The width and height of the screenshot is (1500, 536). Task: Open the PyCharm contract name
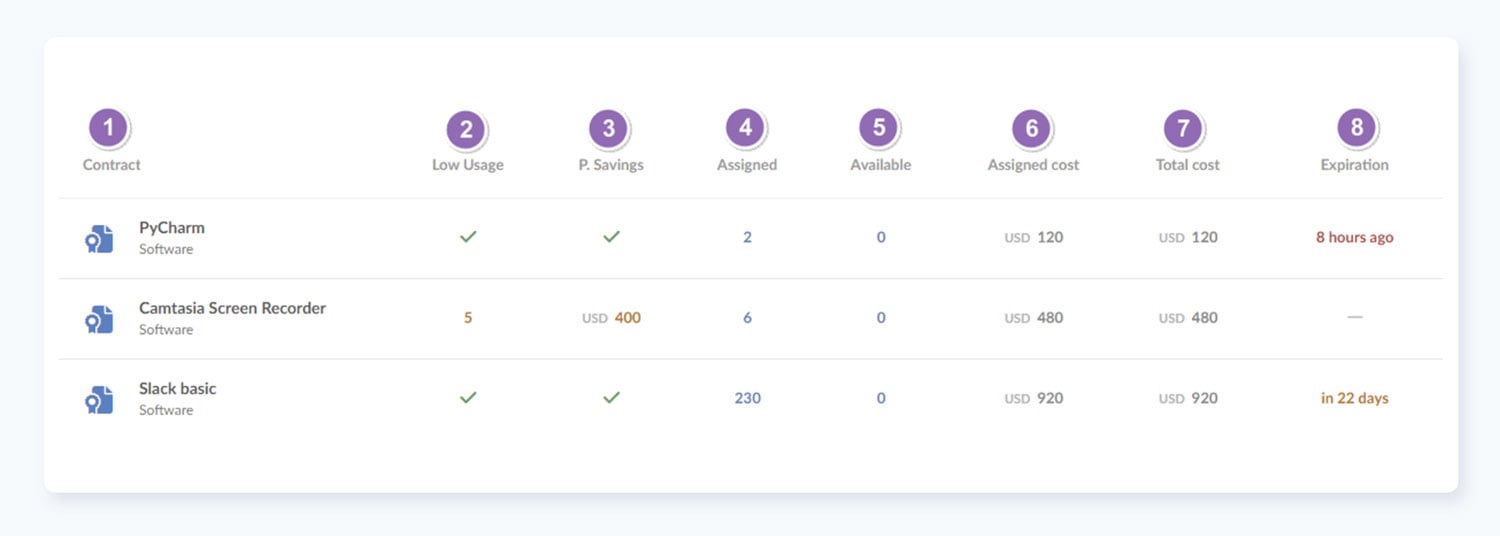tap(172, 228)
